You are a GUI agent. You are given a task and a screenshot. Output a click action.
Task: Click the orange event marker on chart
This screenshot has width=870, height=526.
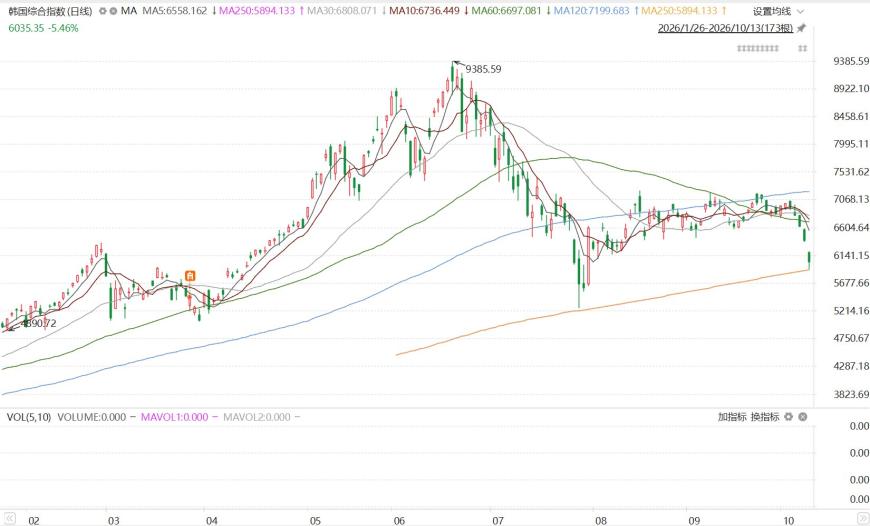(x=190, y=275)
